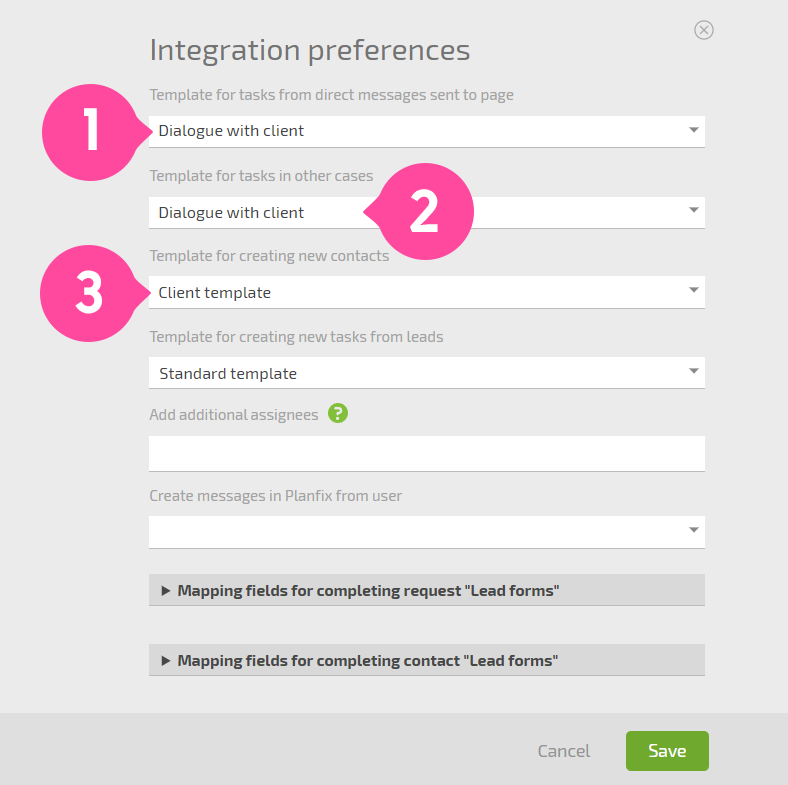The image size is (788, 785).
Task: Click Template for creating new contacts label
Action: pyautogui.click(x=269, y=256)
